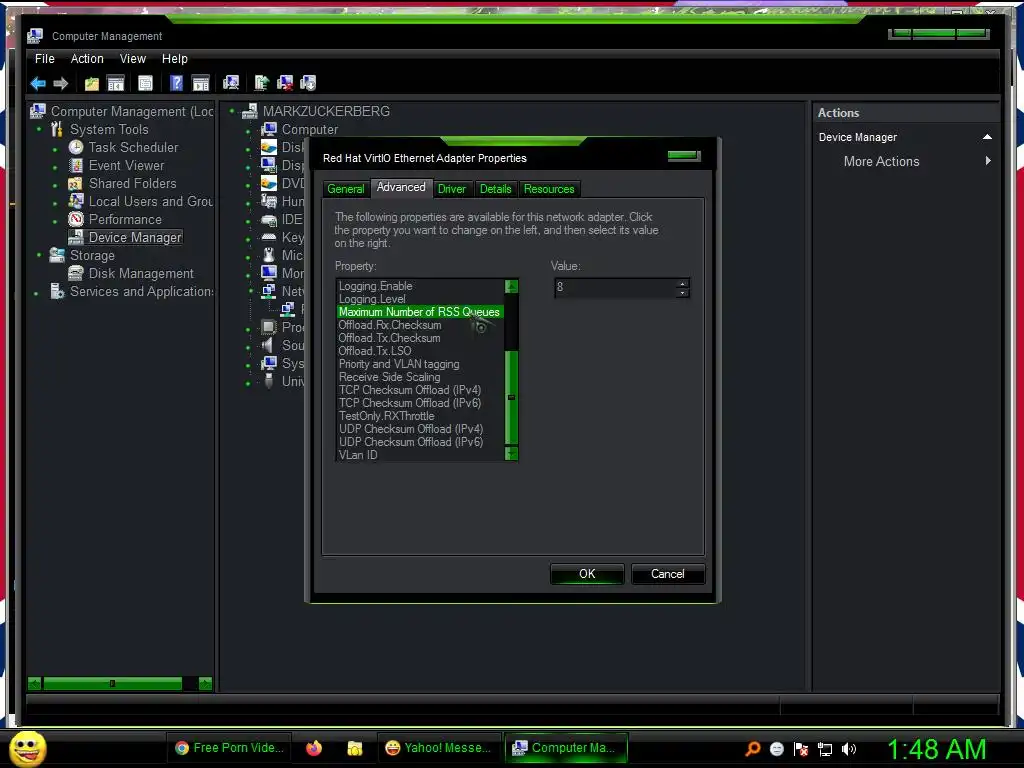Image resolution: width=1024 pixels, height=768 pixels.
Task: Click the left pane horizontal scrollbar right arrow
Action: [x=205, y=684]
